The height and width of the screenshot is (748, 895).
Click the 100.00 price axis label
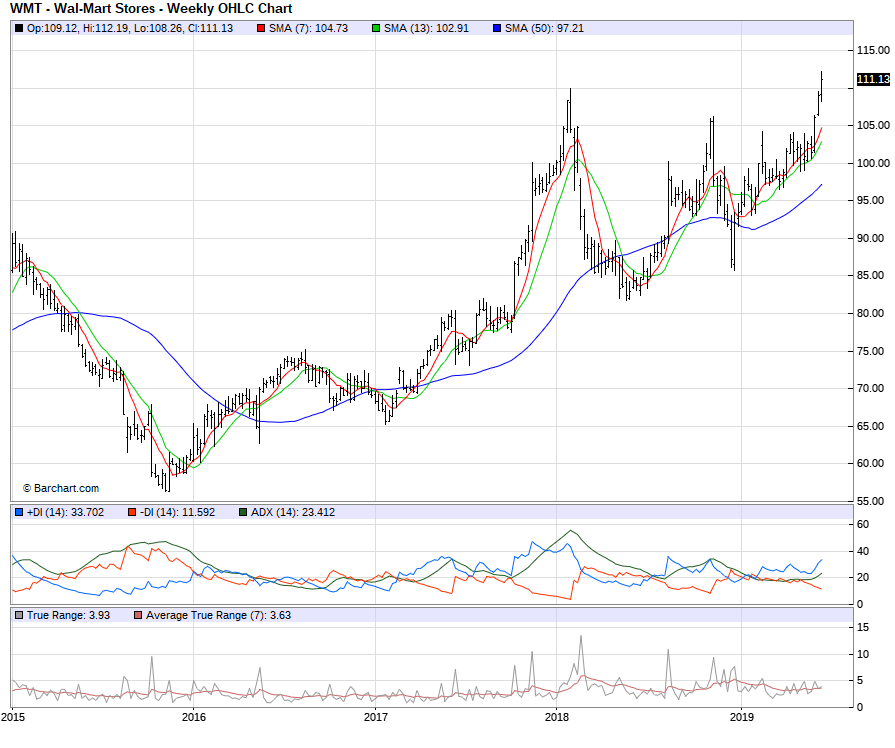point(873,163)
